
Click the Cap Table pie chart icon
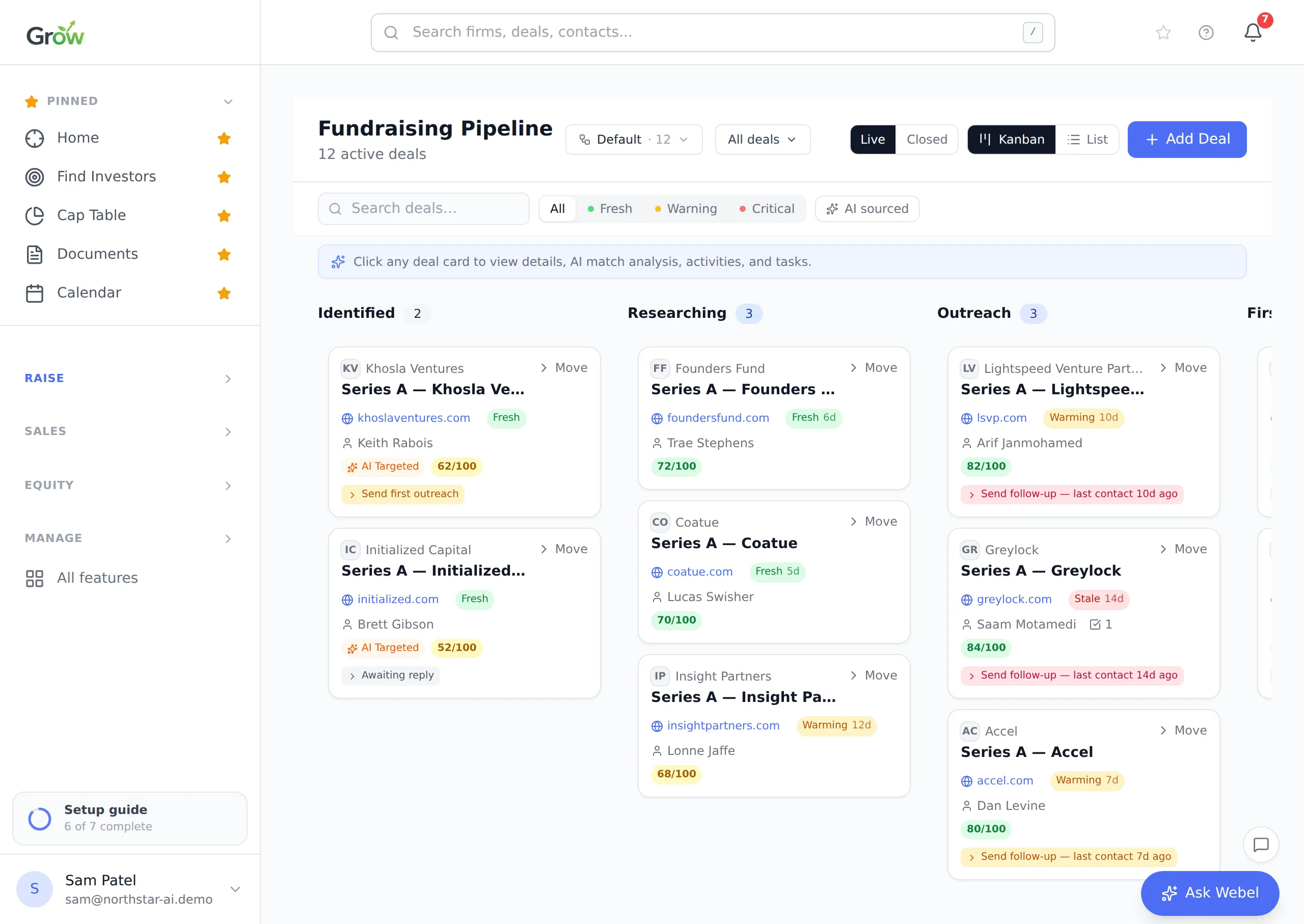[35, 215]
